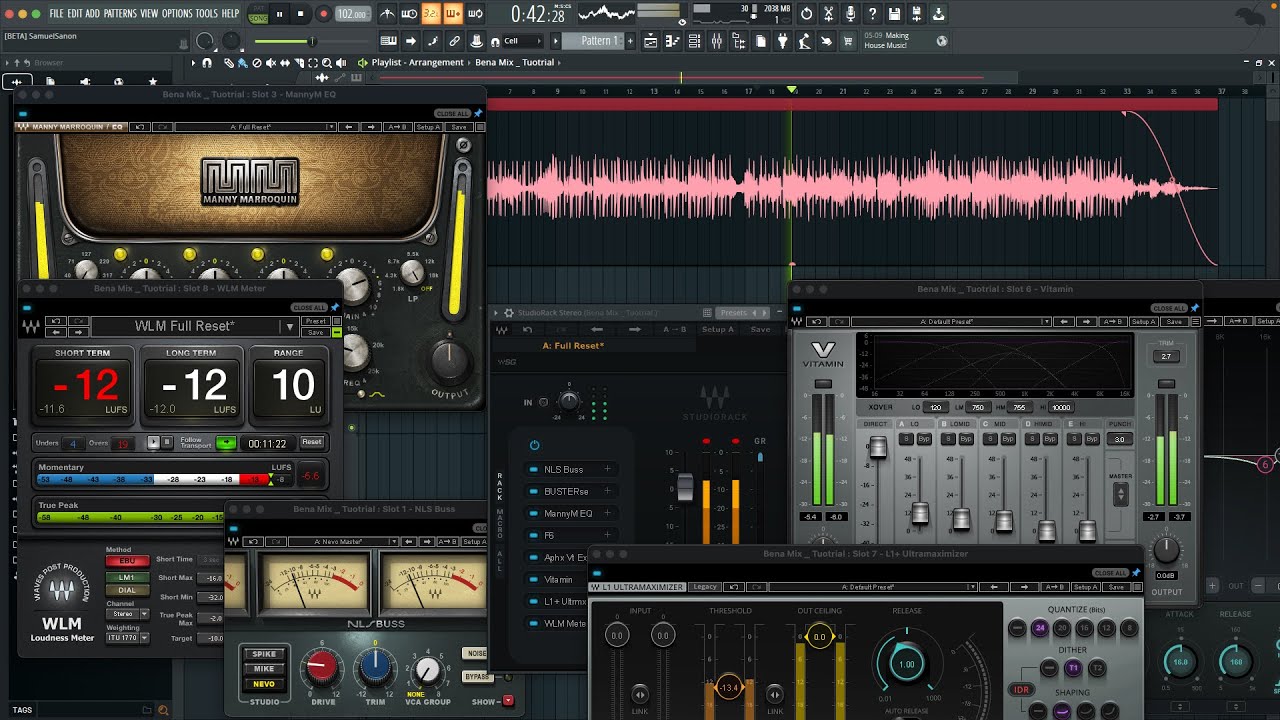Click Setup A in Vitamin toolbar
Image resolution: width=1280 pixels, height=720 pixels.
coord(1142,322)
